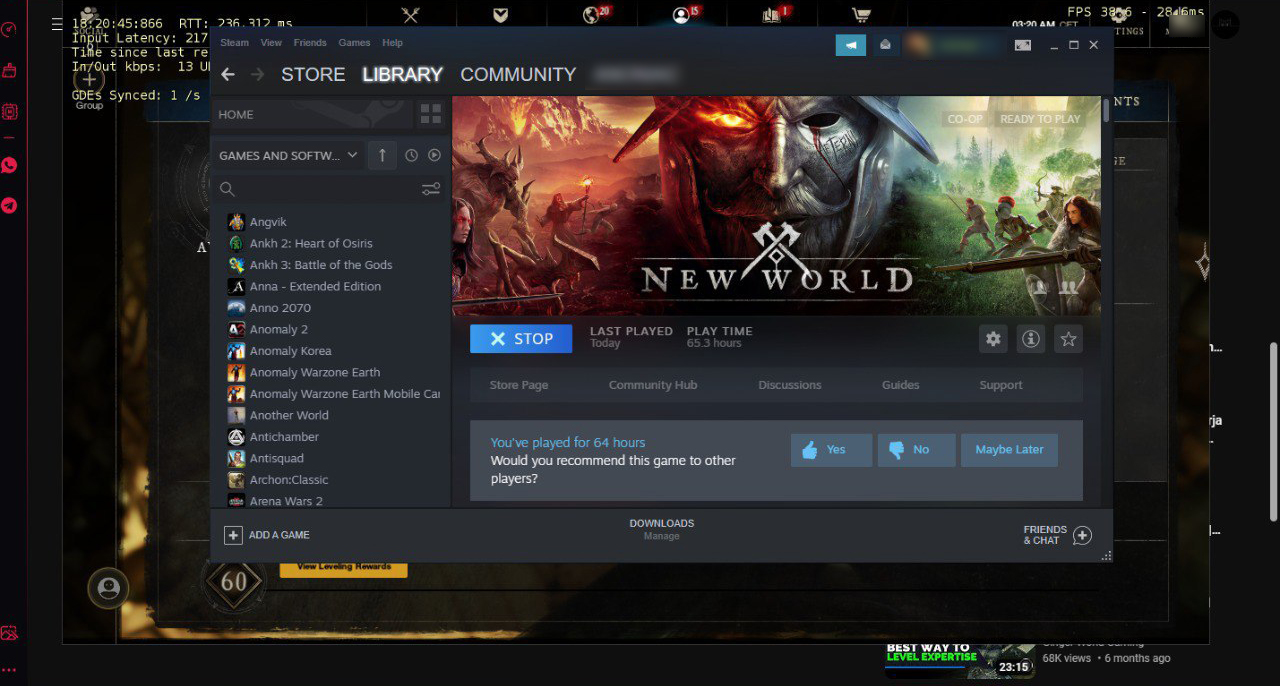This screenshot has height=686, width=1280.
Task: Open Steam menu in menu bar
Action: coord(235,43)
